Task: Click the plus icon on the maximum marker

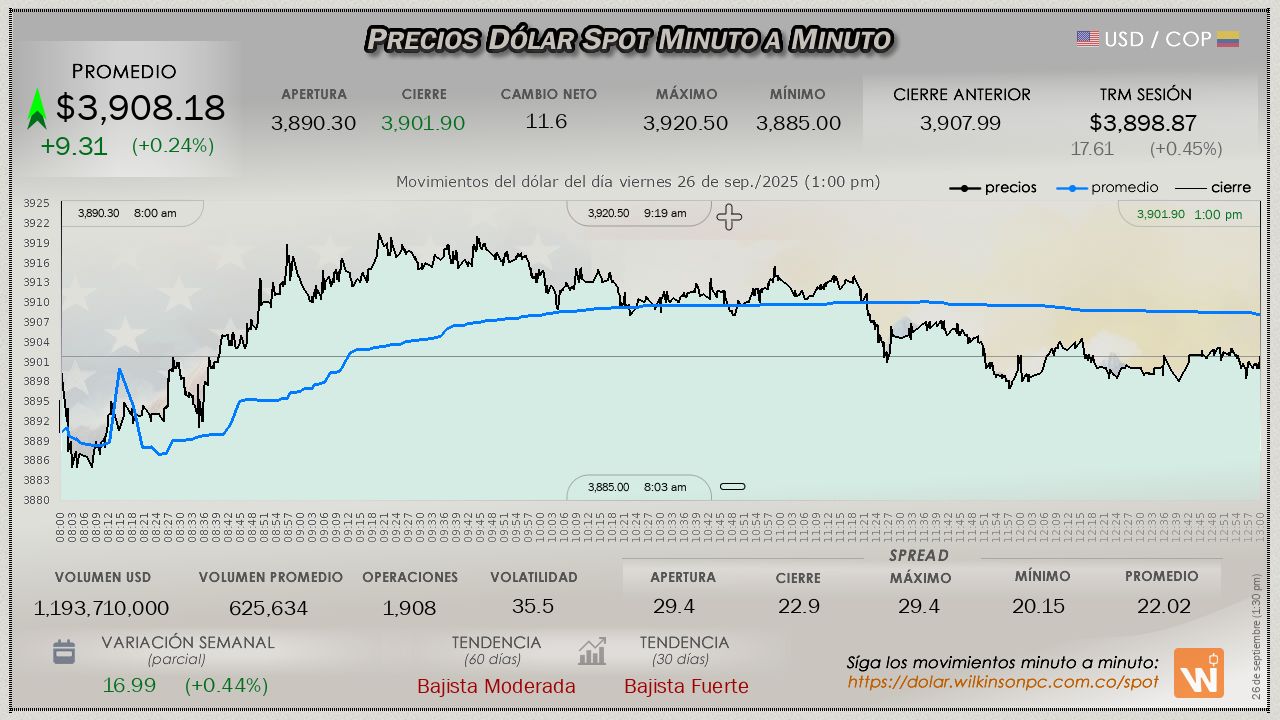Action: tap(729, 217)
